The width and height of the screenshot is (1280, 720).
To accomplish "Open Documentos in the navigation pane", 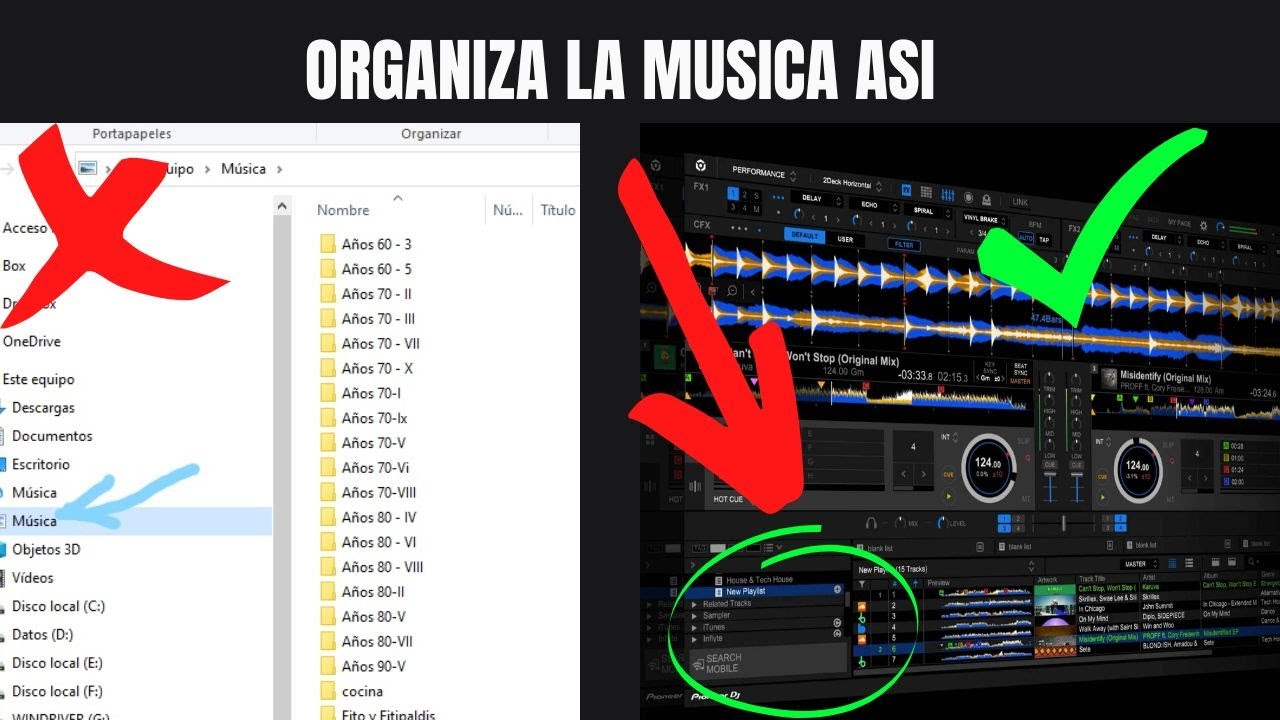I will [x=52, y=436].
